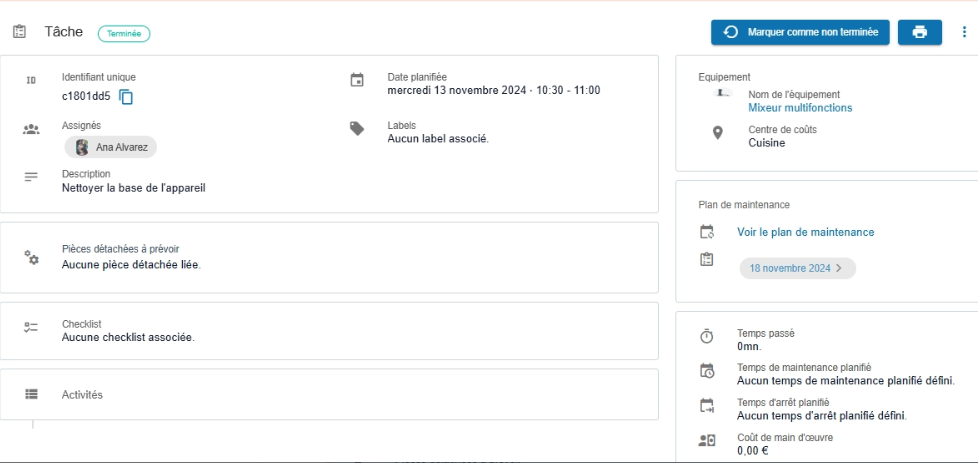Click Marquer comme non terminée button

800,32
